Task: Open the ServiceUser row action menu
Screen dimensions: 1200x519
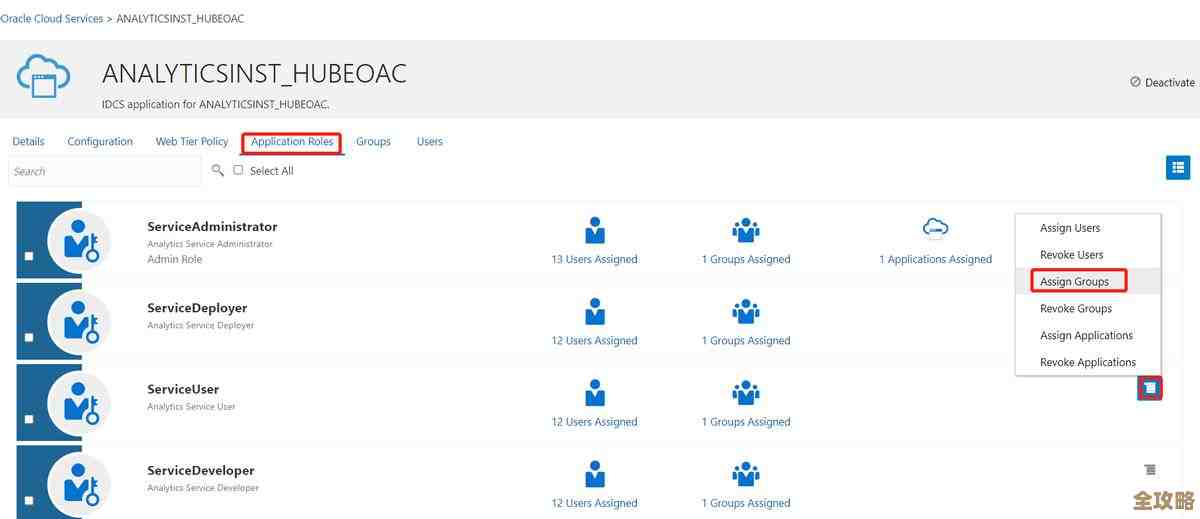Action: click(1150, 388)
